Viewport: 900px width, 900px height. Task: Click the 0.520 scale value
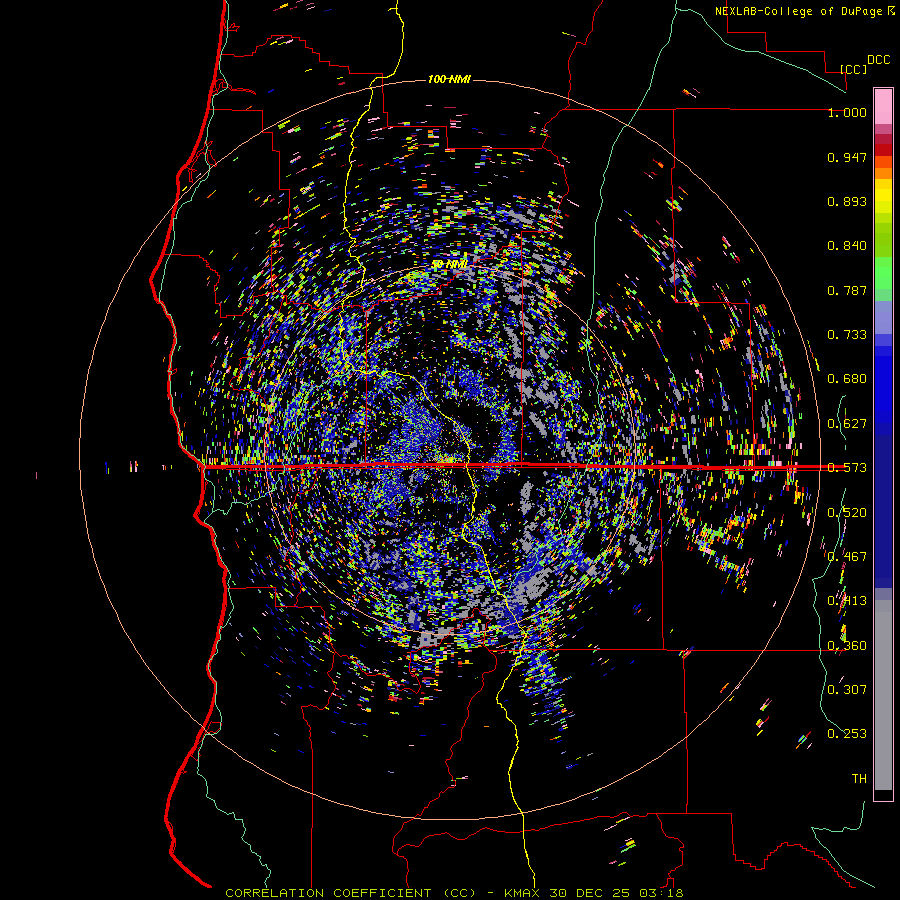point(847,513)
